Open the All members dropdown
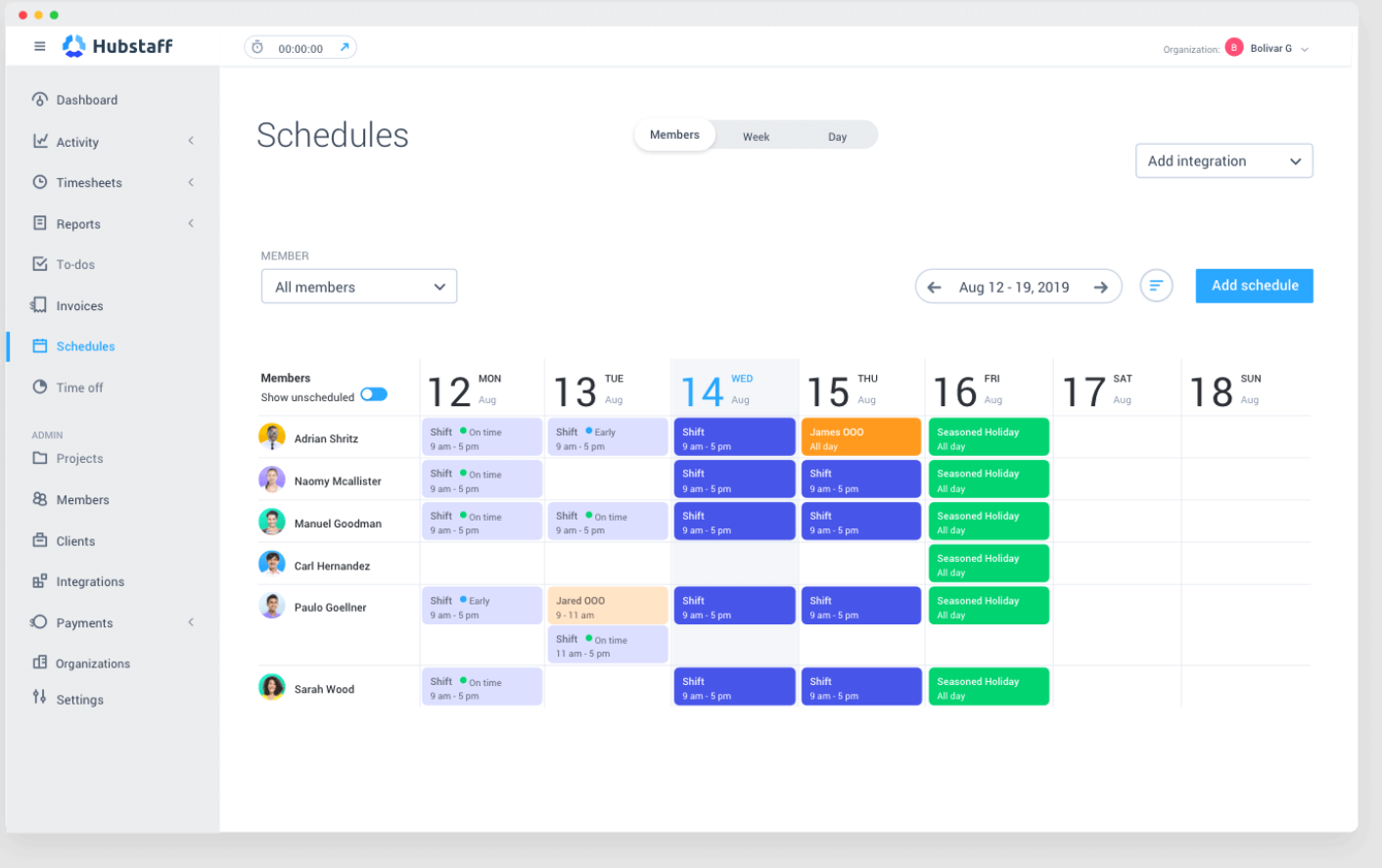This screenshot has height=868, width=1382. tap(359, 287)
